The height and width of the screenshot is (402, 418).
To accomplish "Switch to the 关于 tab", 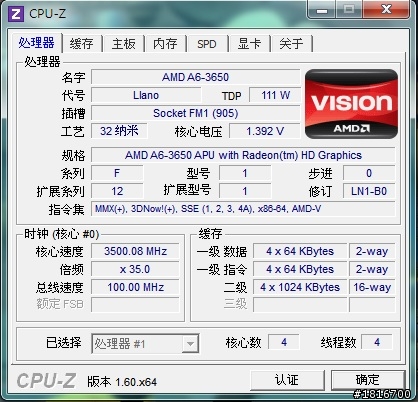I will pyautogui.click(x=291, y=44).
